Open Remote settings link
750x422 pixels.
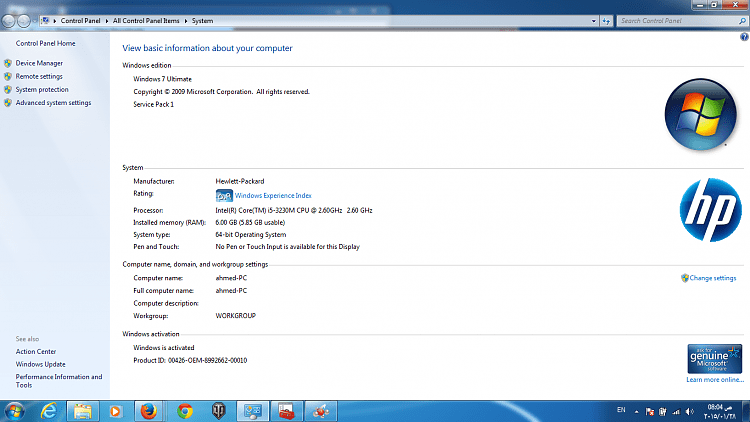[39, 77]
